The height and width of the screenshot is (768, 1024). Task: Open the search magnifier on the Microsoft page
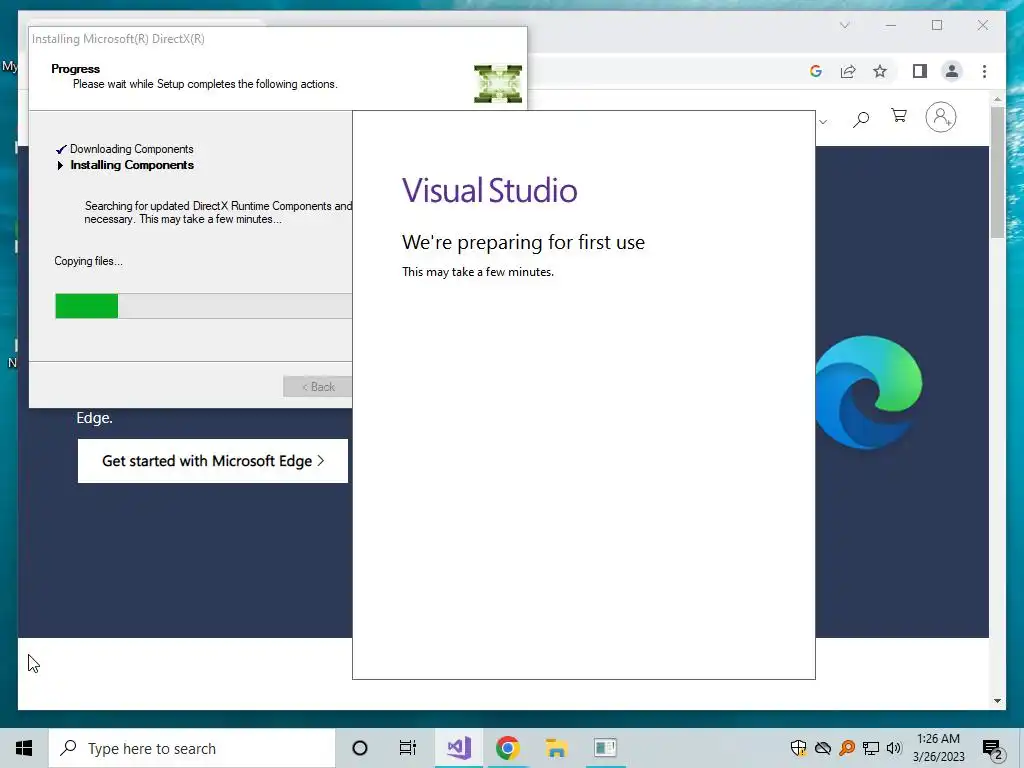[861, 119]
